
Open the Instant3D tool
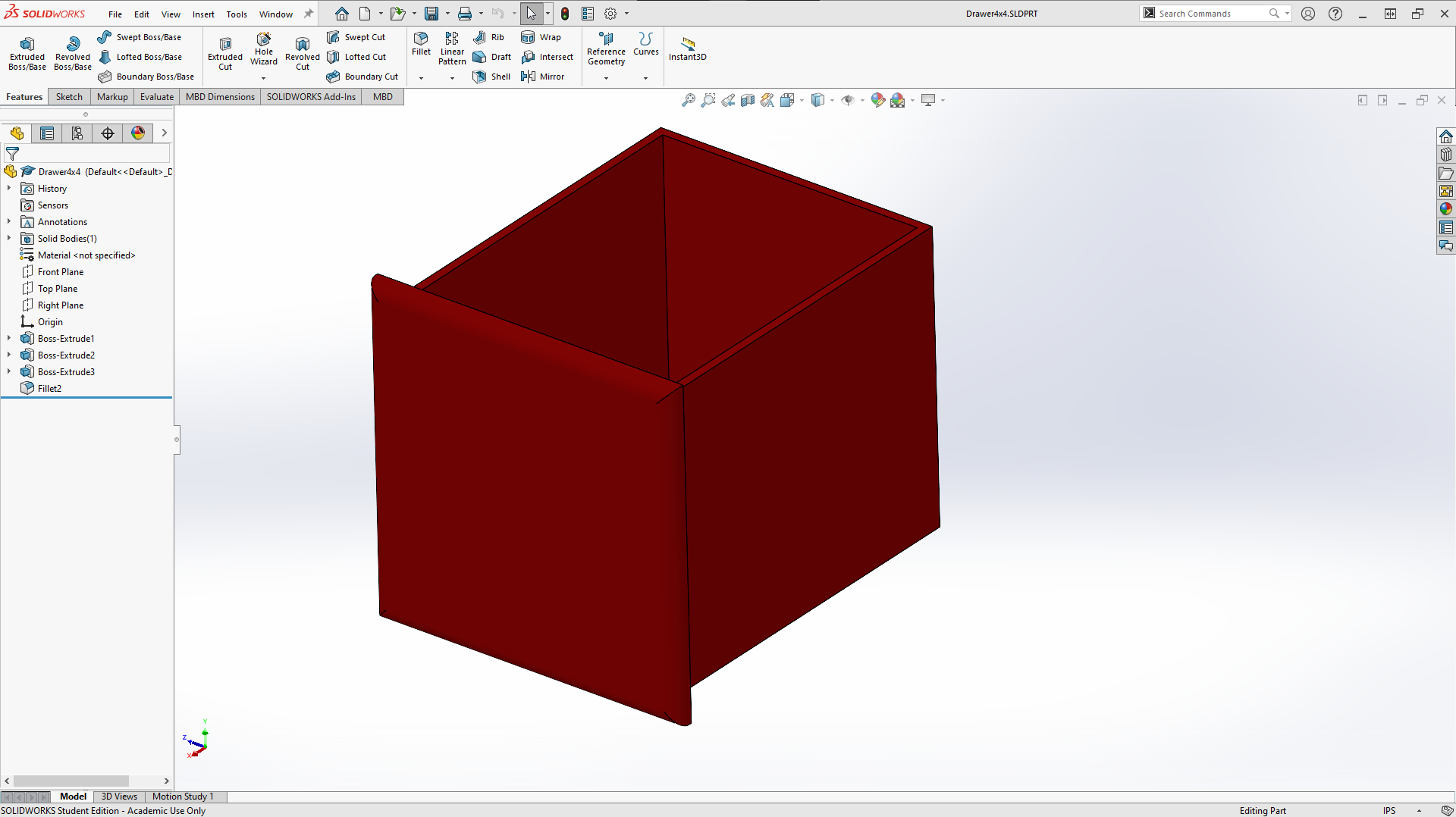(x=687, y=47)
